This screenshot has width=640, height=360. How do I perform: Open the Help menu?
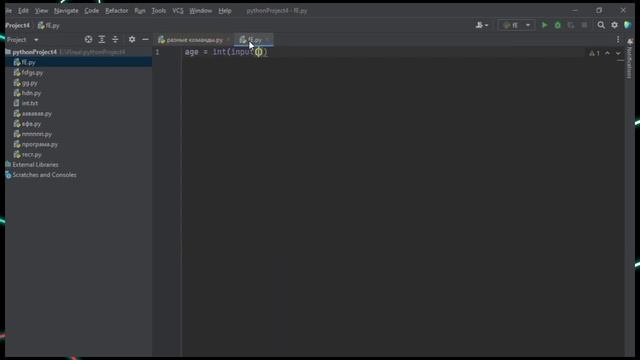(x=224, y=11)
